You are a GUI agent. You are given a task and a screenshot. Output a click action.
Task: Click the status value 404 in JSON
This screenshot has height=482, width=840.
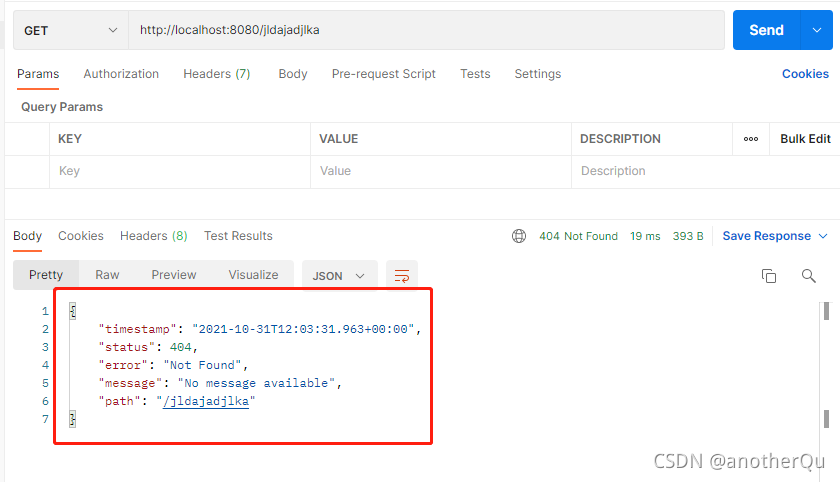pos(181,347)
